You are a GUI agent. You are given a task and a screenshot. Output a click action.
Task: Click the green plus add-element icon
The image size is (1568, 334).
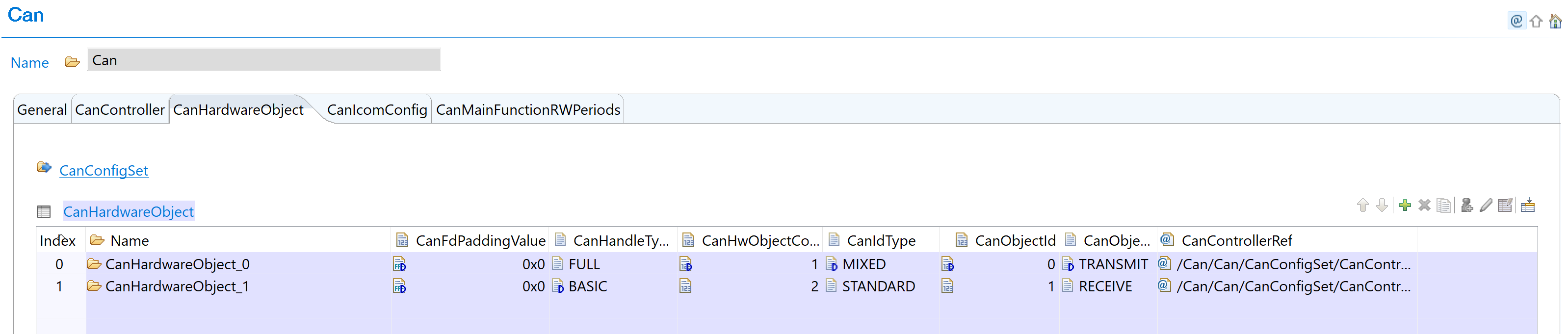(1405, 206)
